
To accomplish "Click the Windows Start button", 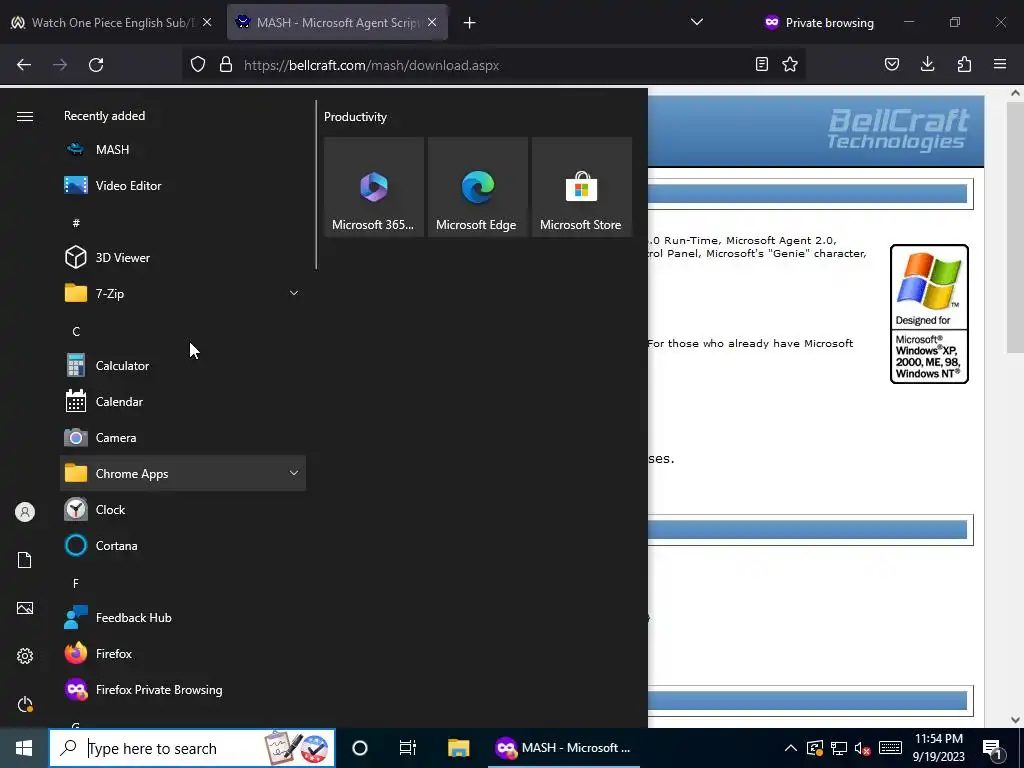I will click(24, 748).
